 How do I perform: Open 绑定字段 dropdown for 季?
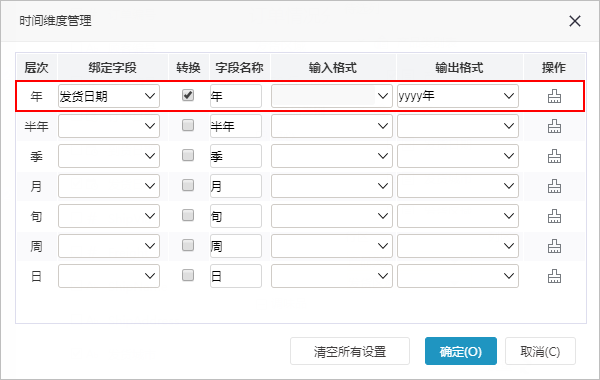coord(109,156)
